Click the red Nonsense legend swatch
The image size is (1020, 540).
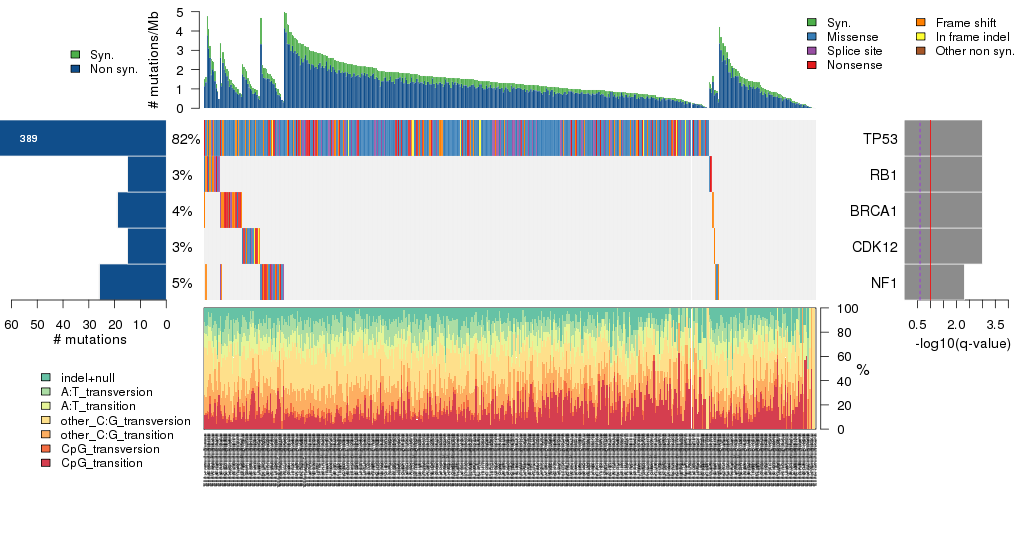click(812, 65)
